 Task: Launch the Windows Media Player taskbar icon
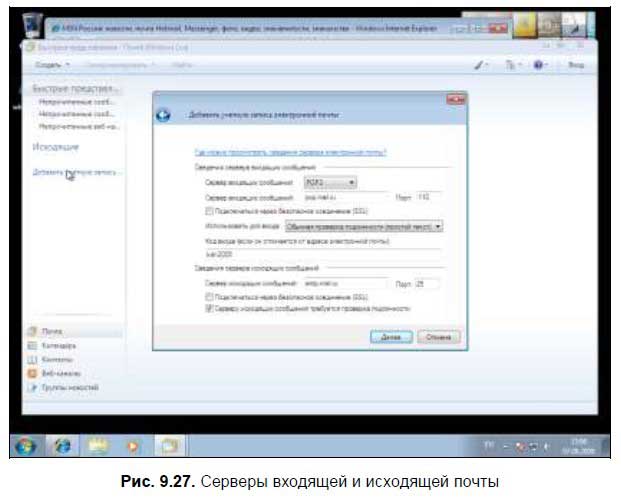pyautogui.click(x=133, y=446)
